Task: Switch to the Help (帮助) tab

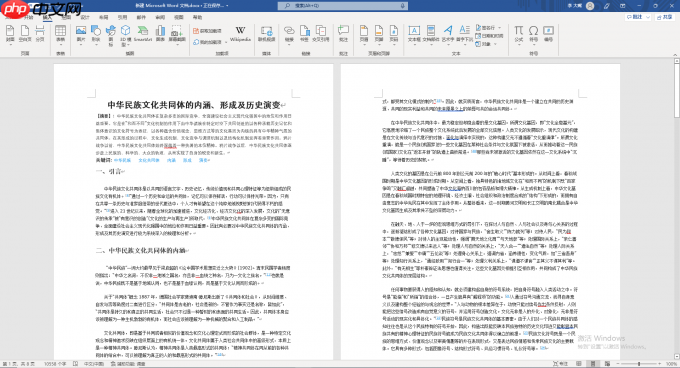Action: pos(197,17)
